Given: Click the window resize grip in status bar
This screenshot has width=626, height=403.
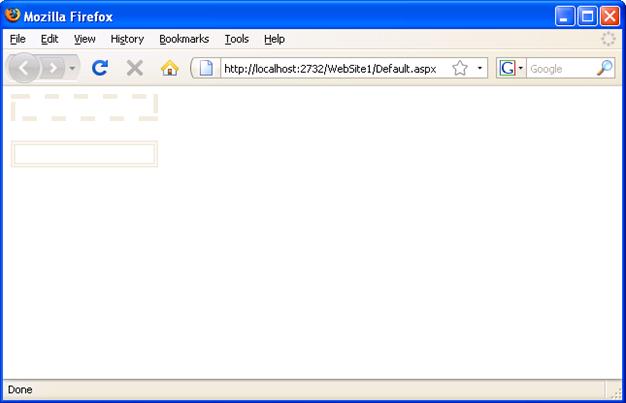Looking at the screenshot, I should pyautogui.click(x=616, y=393).
